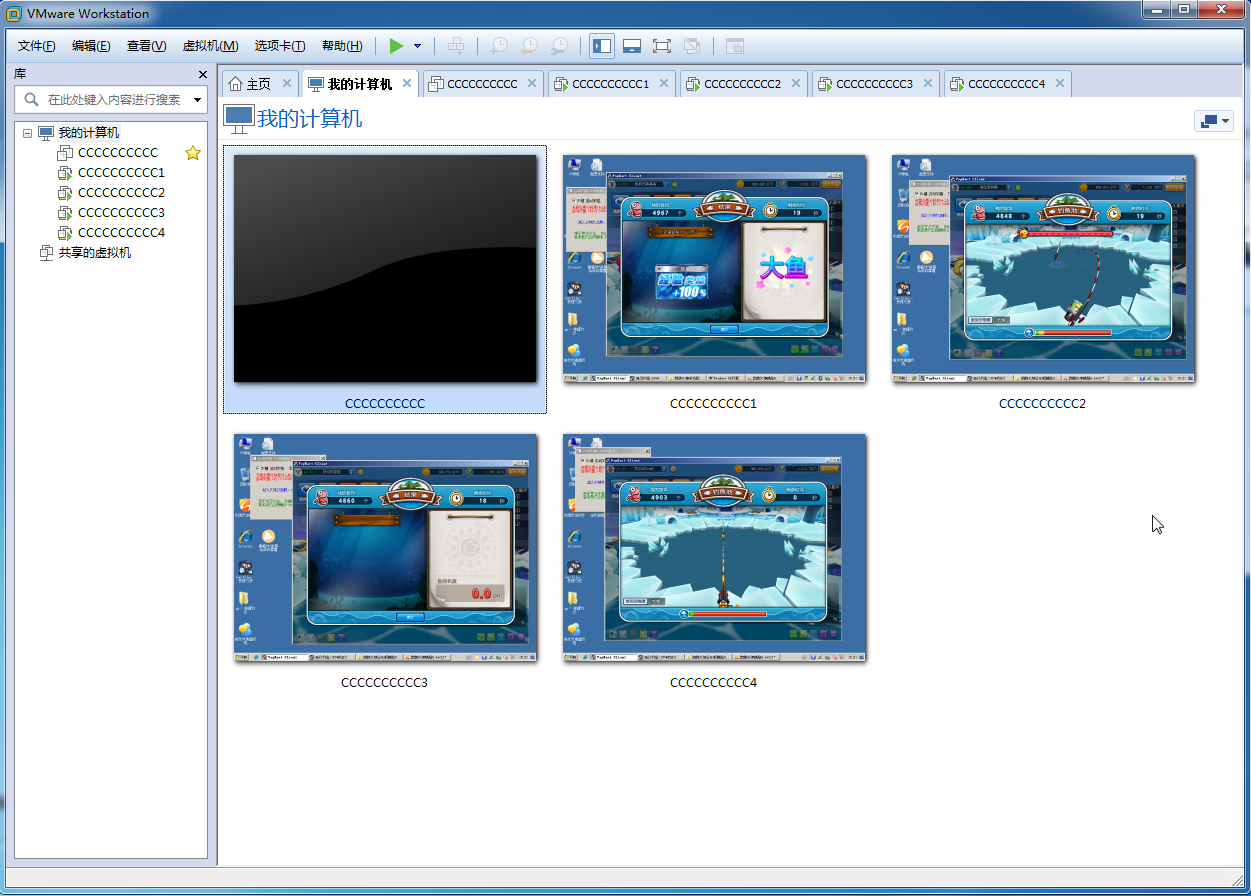The image size is (1251, 896).
Task: Open the view options dropdown at top right
Action: coord(1214,121)
